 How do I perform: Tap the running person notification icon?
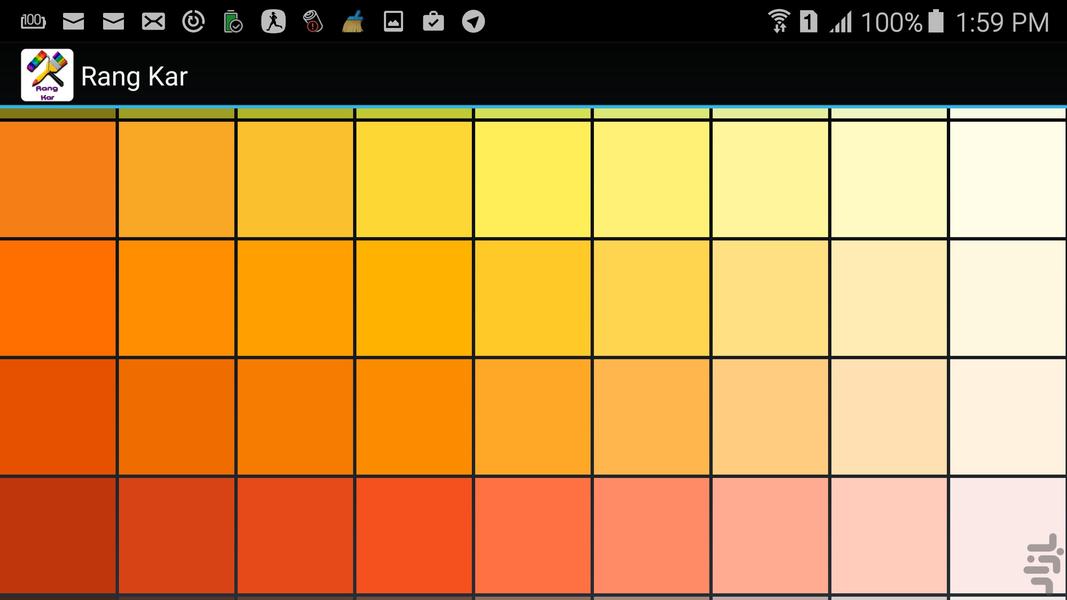click(273, 21)
